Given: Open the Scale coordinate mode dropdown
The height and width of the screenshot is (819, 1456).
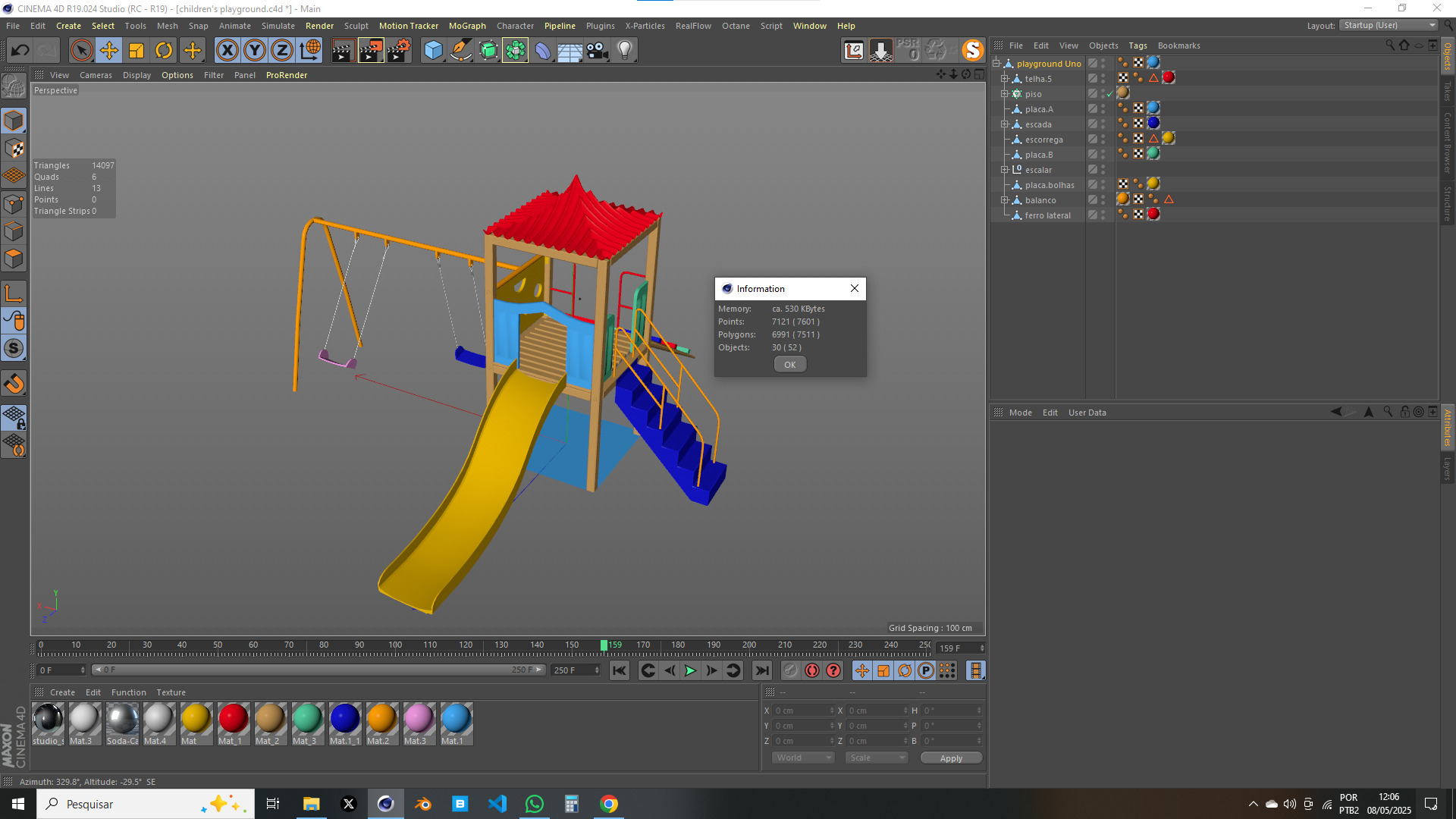Looking at the screenshot, I should (877, 758).
